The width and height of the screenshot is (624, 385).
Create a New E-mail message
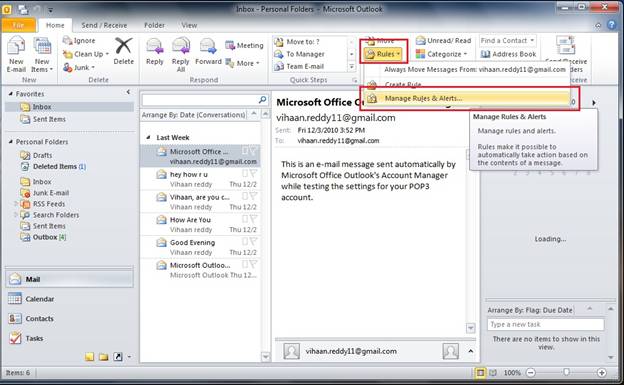click(16, 54)
